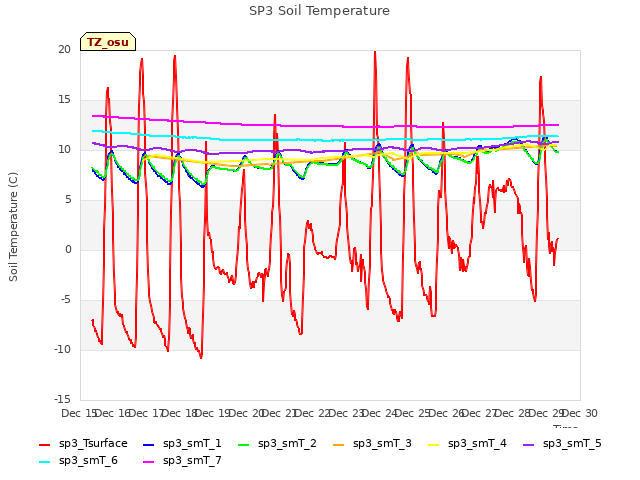Screen dimensions: 640x480
Task: Click the y-axis value -15
Action: coord(63,400)
